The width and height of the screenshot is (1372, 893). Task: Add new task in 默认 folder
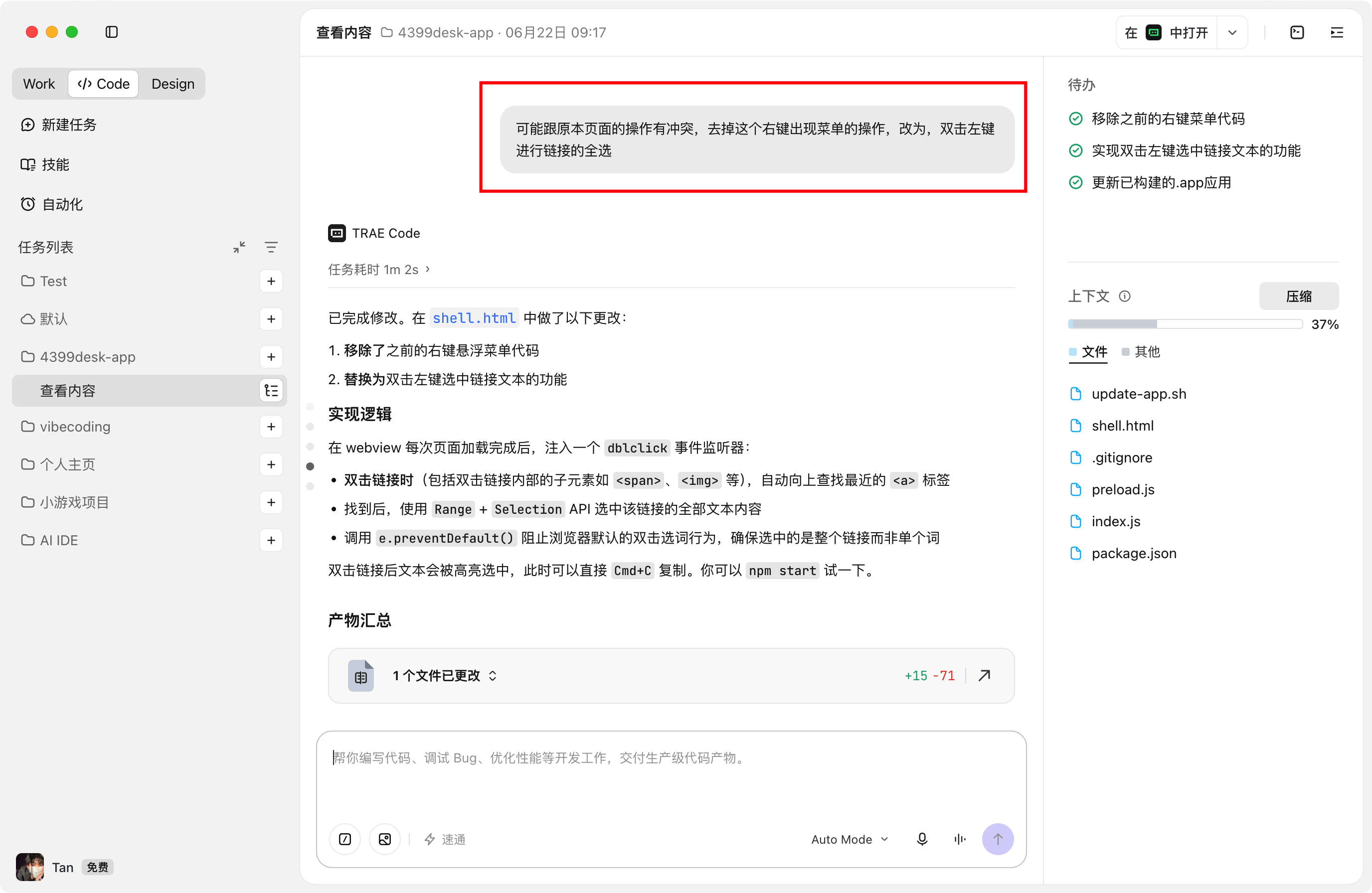(271, 319)
